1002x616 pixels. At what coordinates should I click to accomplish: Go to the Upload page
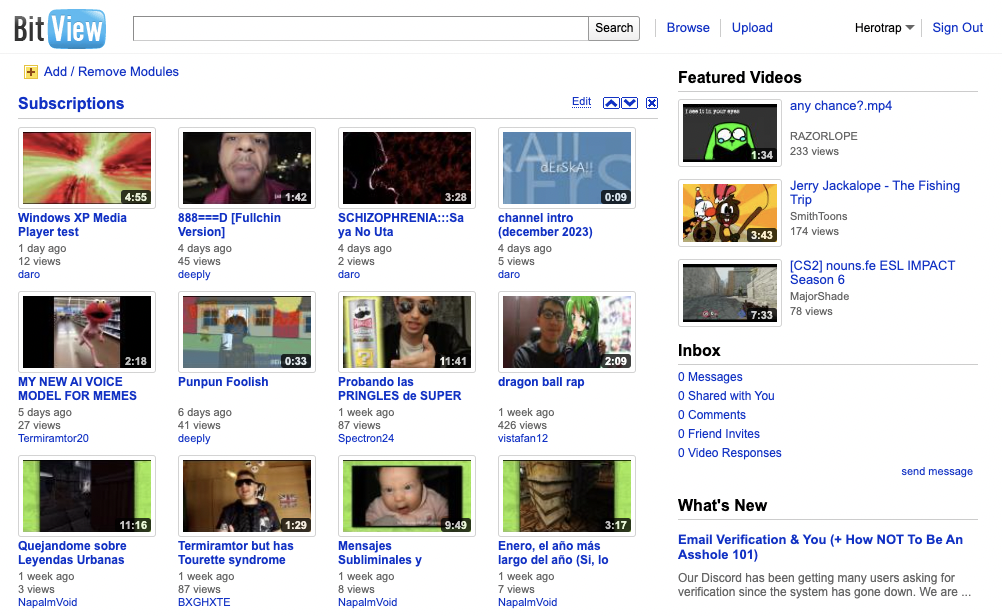click(752, 28)
